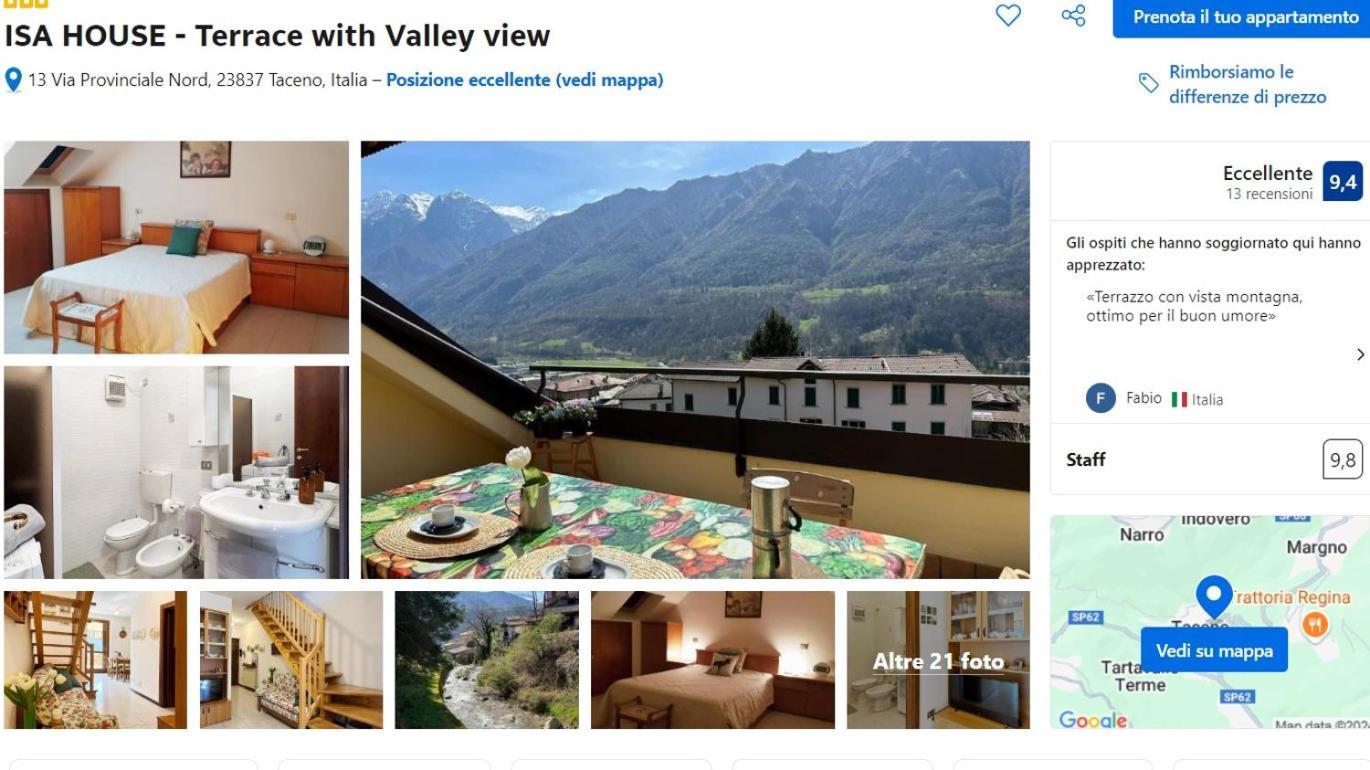Click Rimborsiamo le differenze di prezzo

pyautogui.click(x=1248, y=85)
